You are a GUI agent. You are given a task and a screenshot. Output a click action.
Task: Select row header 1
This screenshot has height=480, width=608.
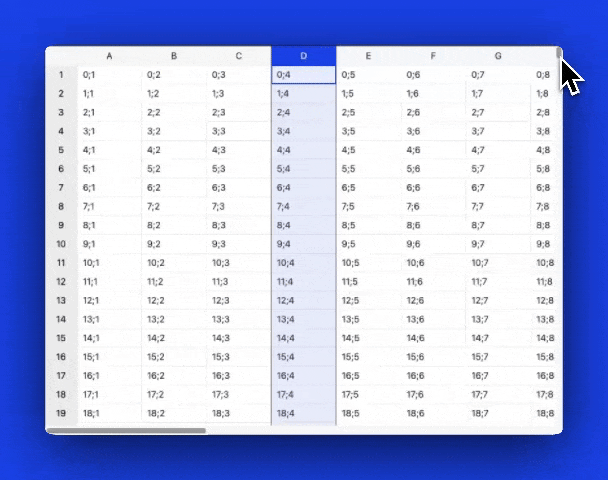point(61,75)
